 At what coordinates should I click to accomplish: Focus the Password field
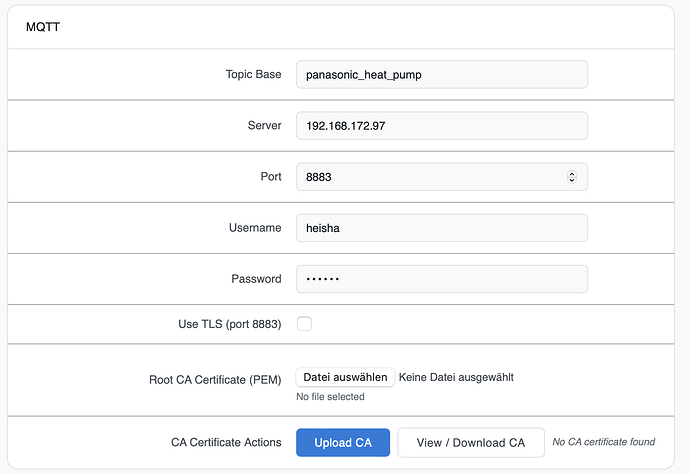pos(442,279)
